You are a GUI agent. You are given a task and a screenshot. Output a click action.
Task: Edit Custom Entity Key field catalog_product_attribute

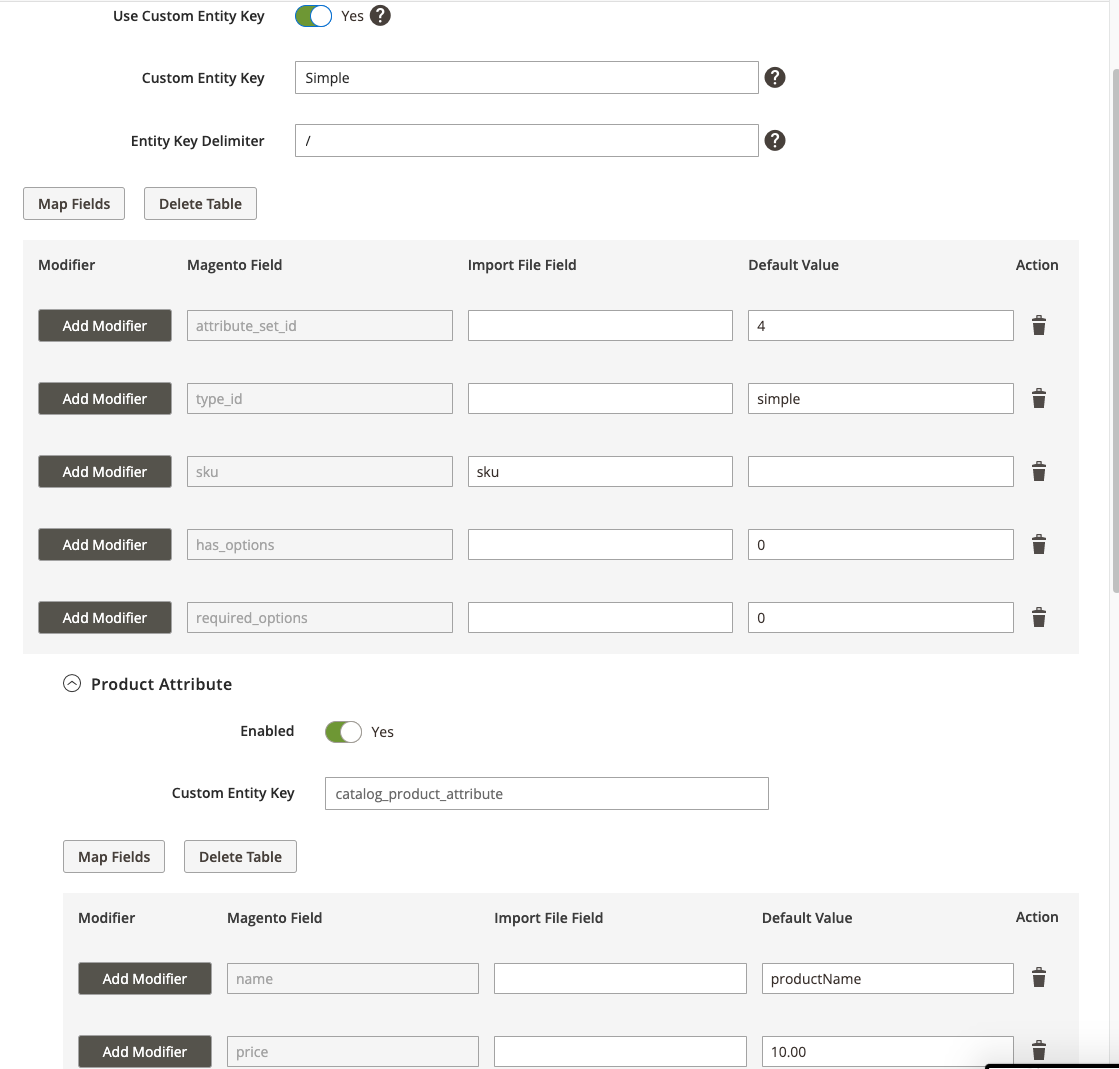pos(547,794)
